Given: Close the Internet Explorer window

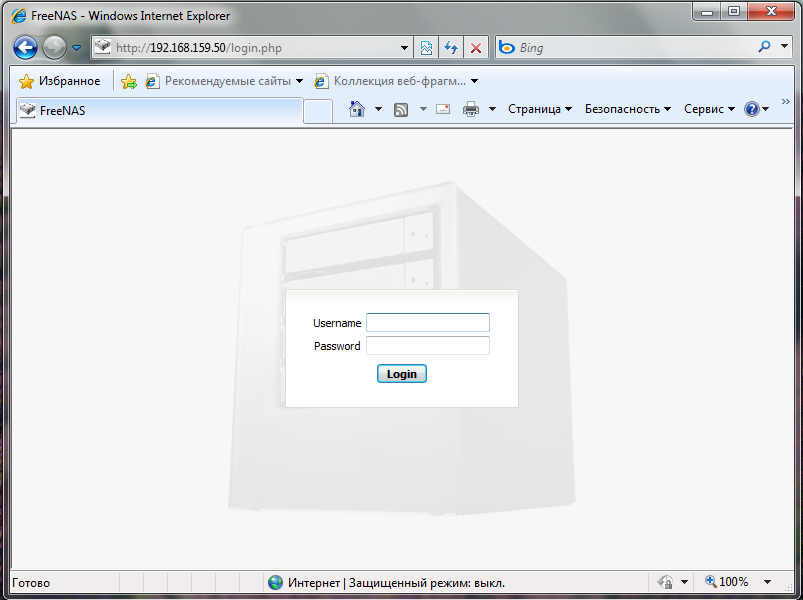Looking at the screenshot, I should click(772, 11).
